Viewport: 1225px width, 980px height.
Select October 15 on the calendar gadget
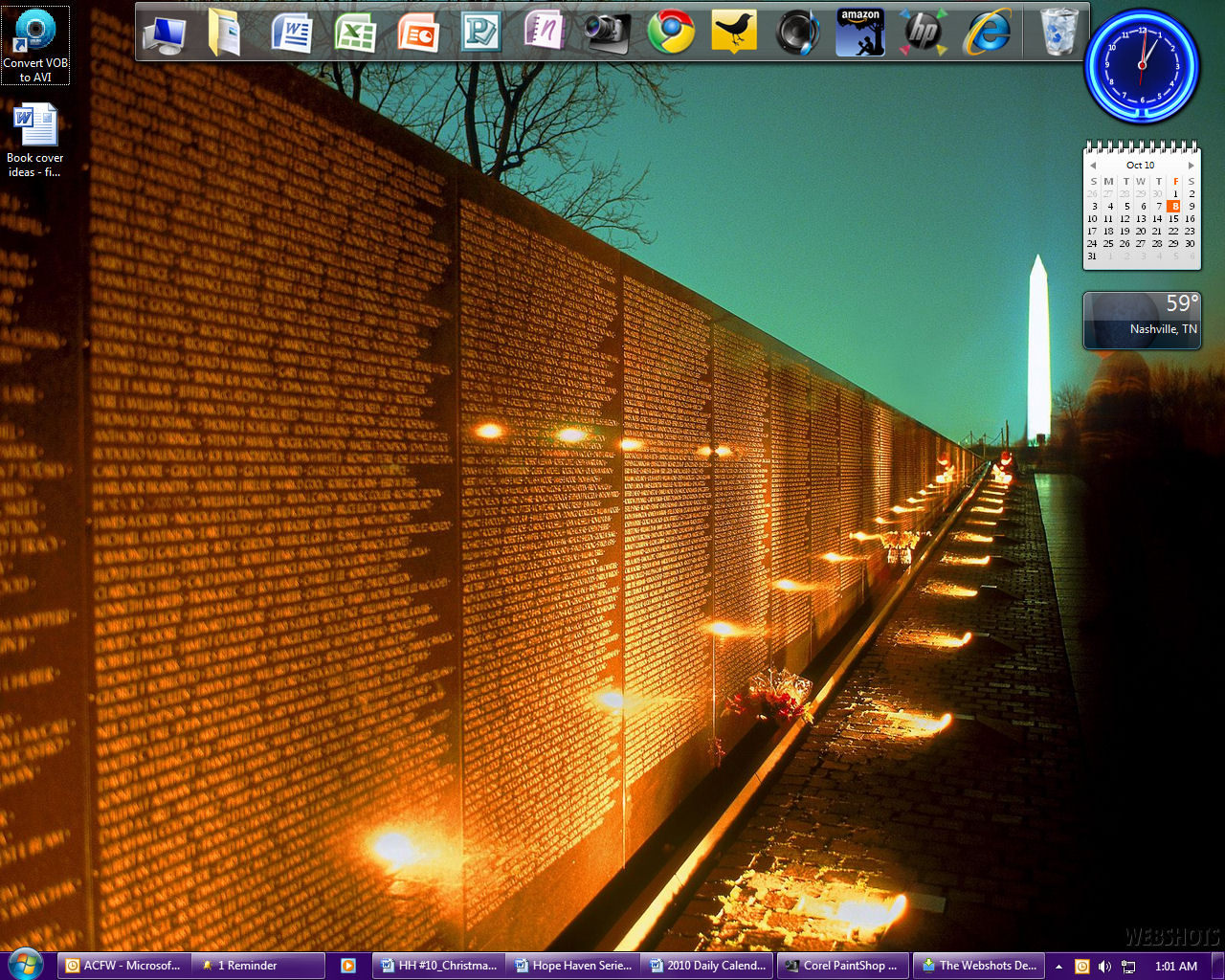tap(1173, 219)
